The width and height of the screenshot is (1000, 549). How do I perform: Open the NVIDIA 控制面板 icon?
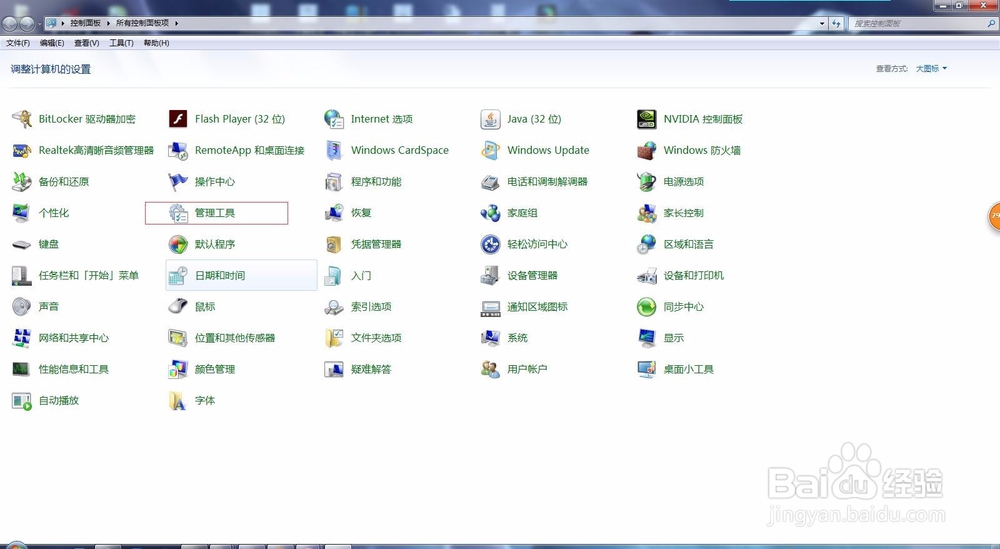647,119
